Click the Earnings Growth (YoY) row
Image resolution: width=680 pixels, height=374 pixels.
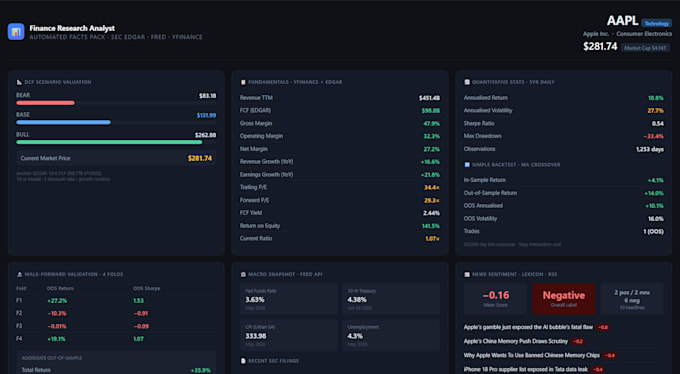point(340,175)
